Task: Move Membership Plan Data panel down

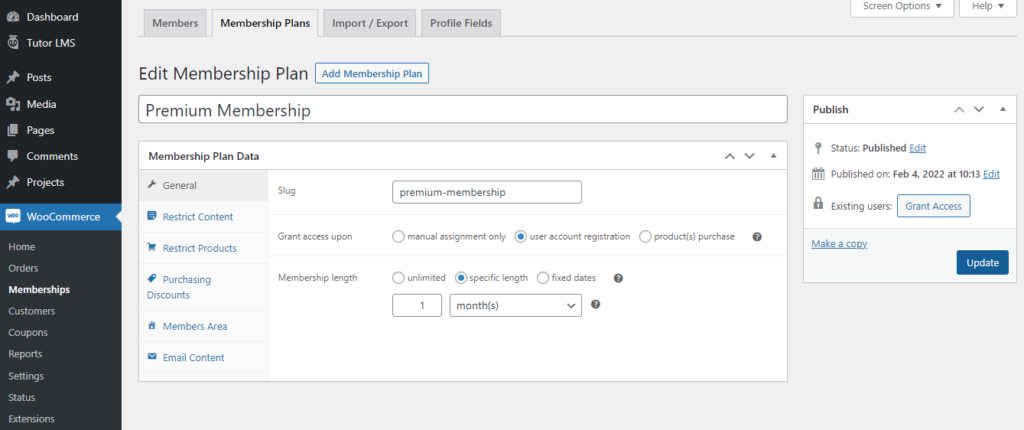Action: (749, 156)
